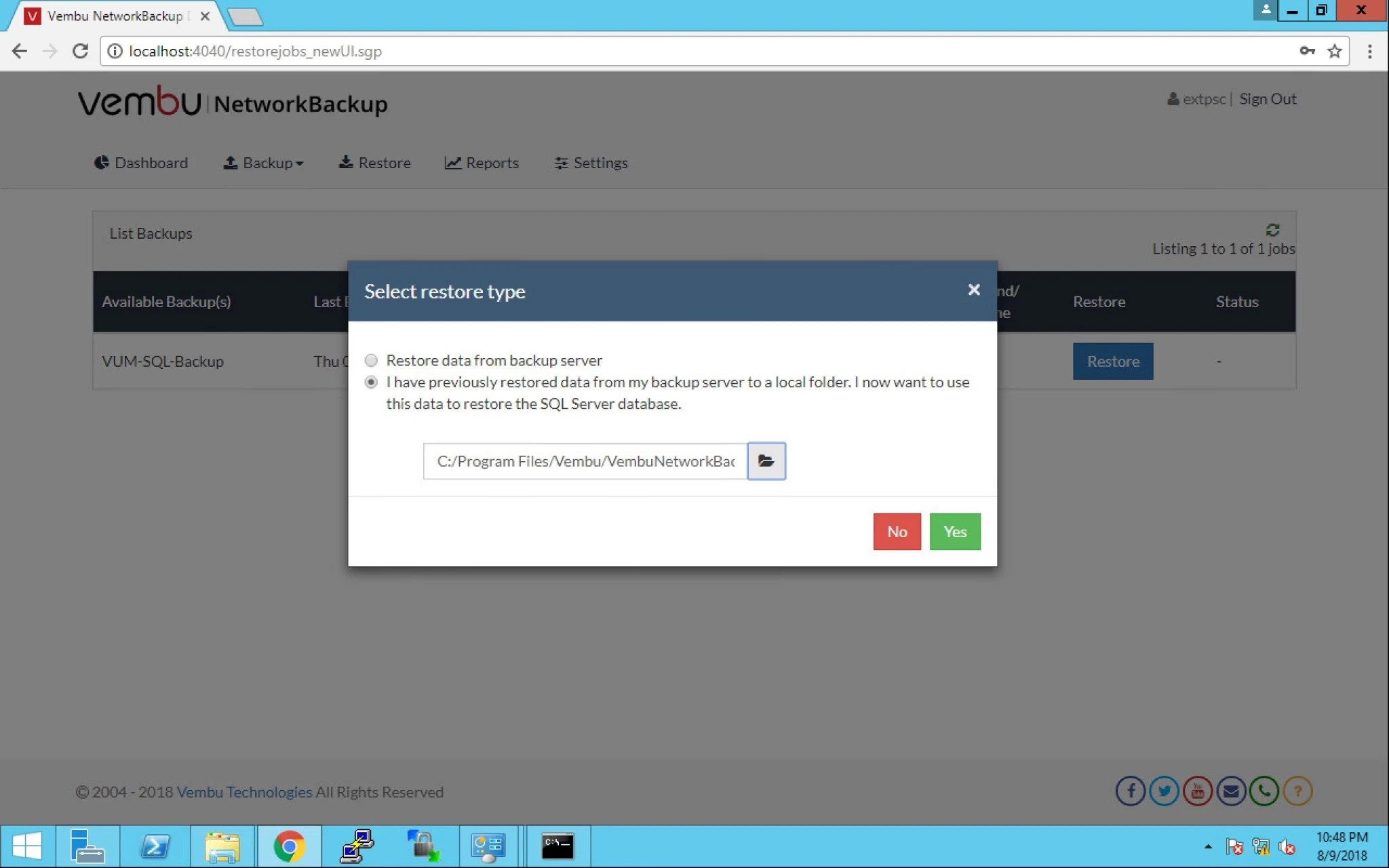Select Restore data from backup server option
The height and width of the screenshot is (868, 1389).
pos(371,360)
